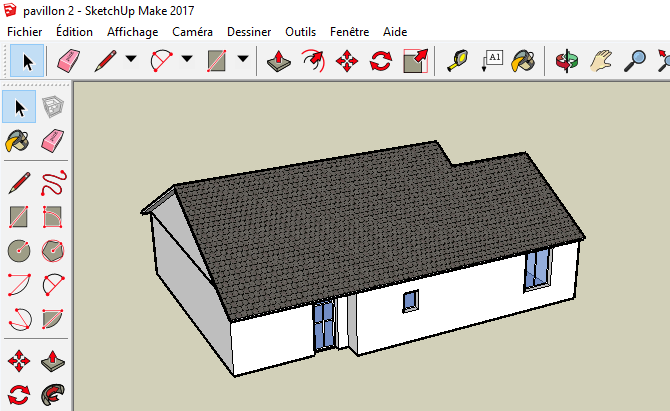Open the Caméra menu

(x=192, y=32)
